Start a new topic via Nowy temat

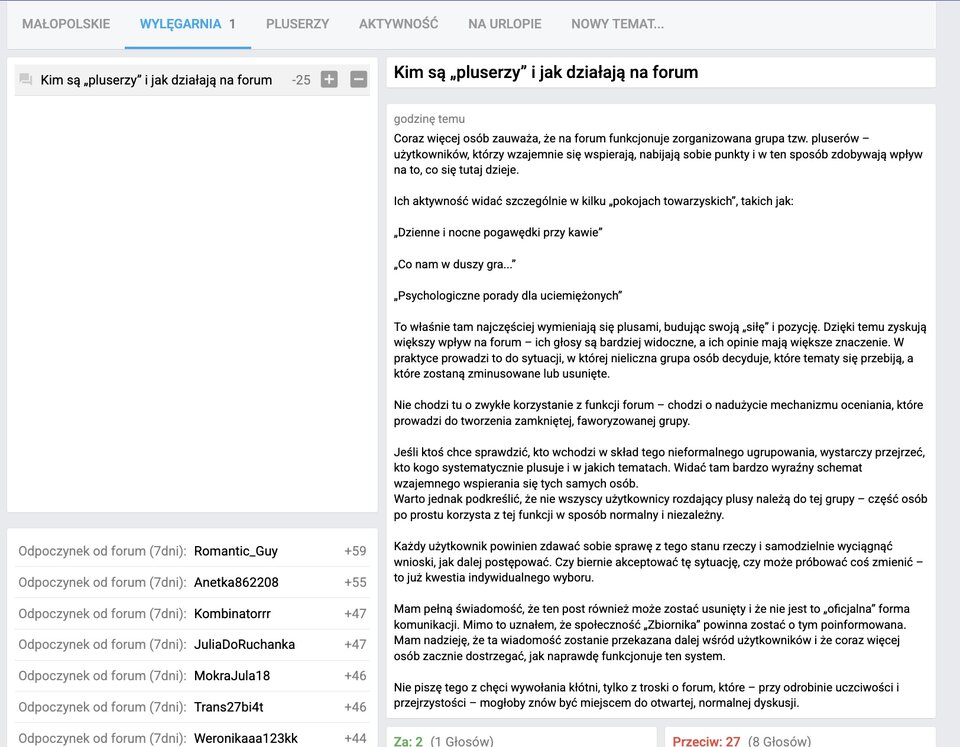tap(617, 24)
